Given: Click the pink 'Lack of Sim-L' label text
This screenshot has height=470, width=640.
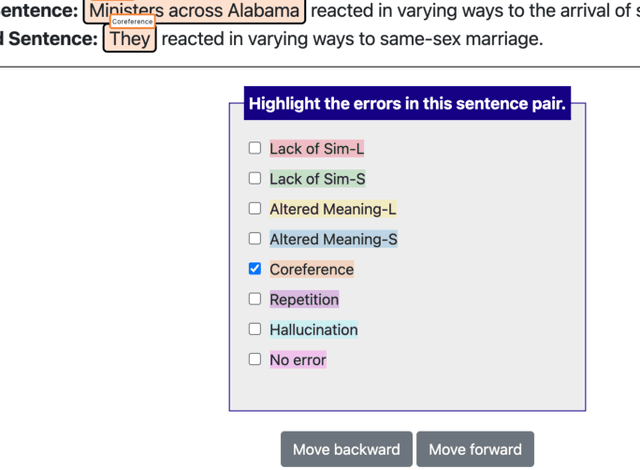Looking at the screenshot, I should click(x=317, y=149).
